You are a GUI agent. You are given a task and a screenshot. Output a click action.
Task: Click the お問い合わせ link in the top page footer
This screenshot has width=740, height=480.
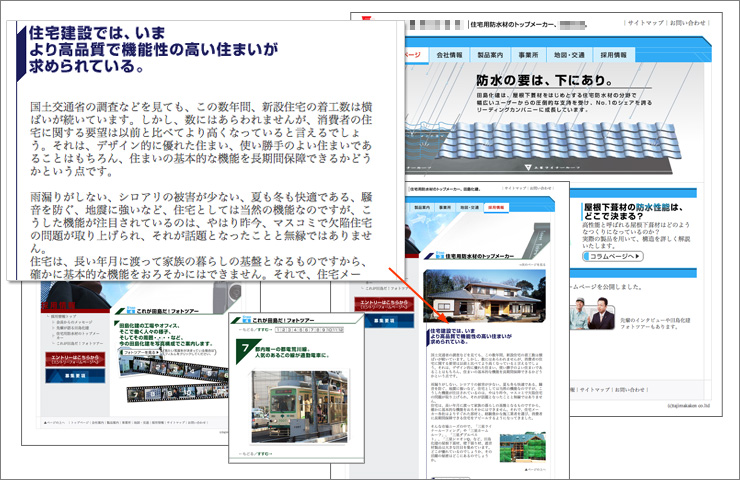click(x=630, y=389)
